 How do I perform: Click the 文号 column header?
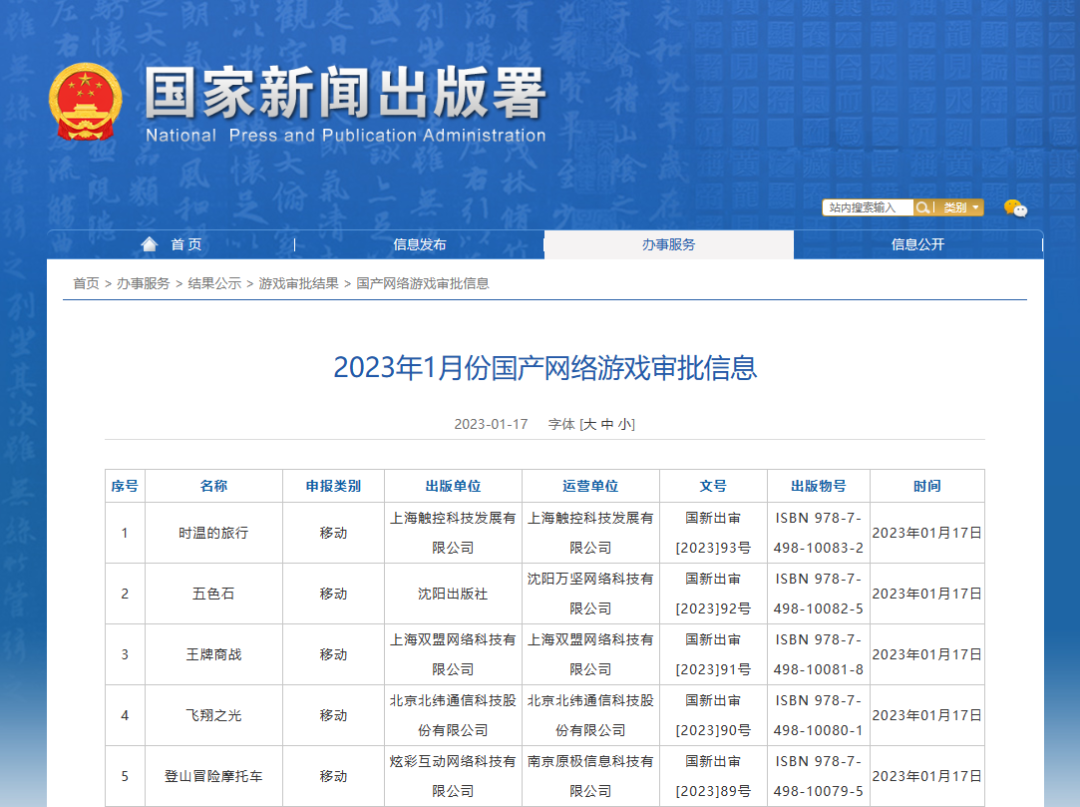714,486
